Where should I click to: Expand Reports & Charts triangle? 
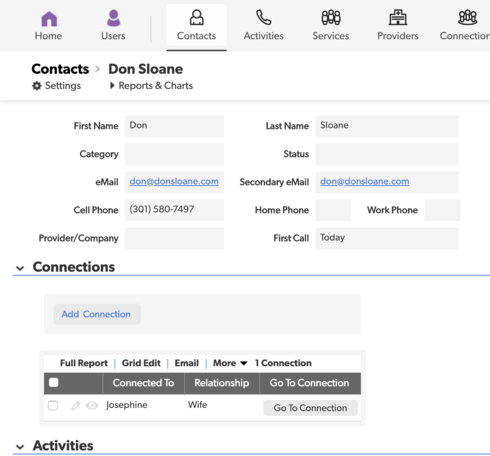[112, 86]
